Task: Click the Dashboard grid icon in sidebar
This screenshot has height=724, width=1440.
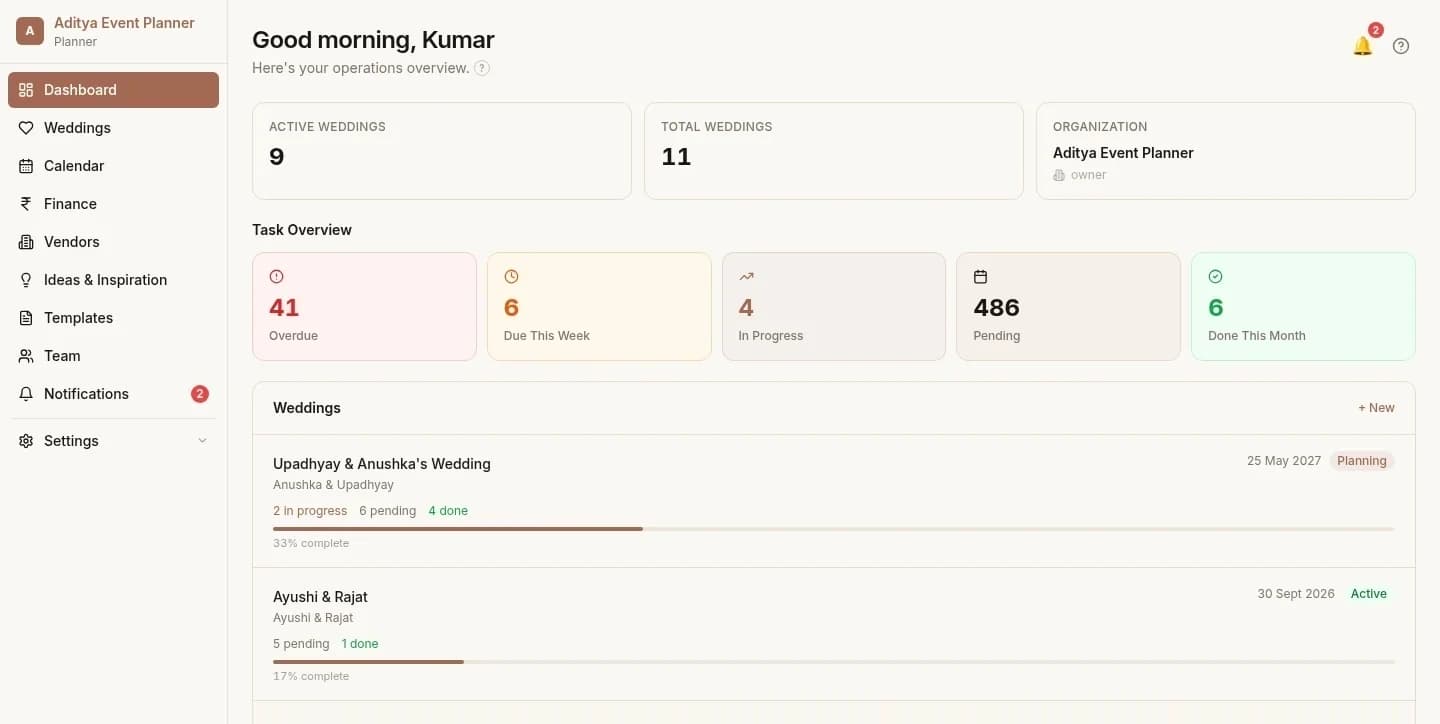Action: tap(26, 90)
